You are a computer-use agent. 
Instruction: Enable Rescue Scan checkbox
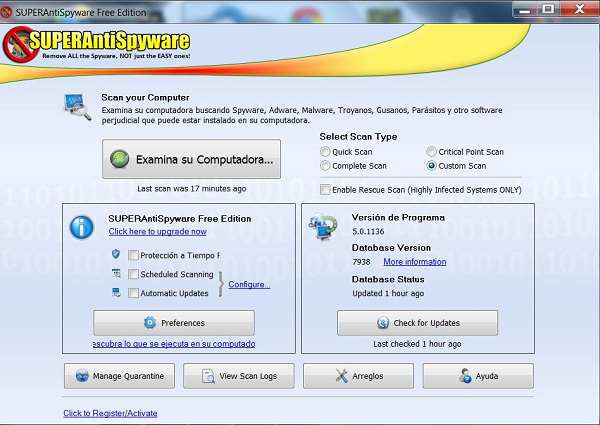click(x=325, y=189)
